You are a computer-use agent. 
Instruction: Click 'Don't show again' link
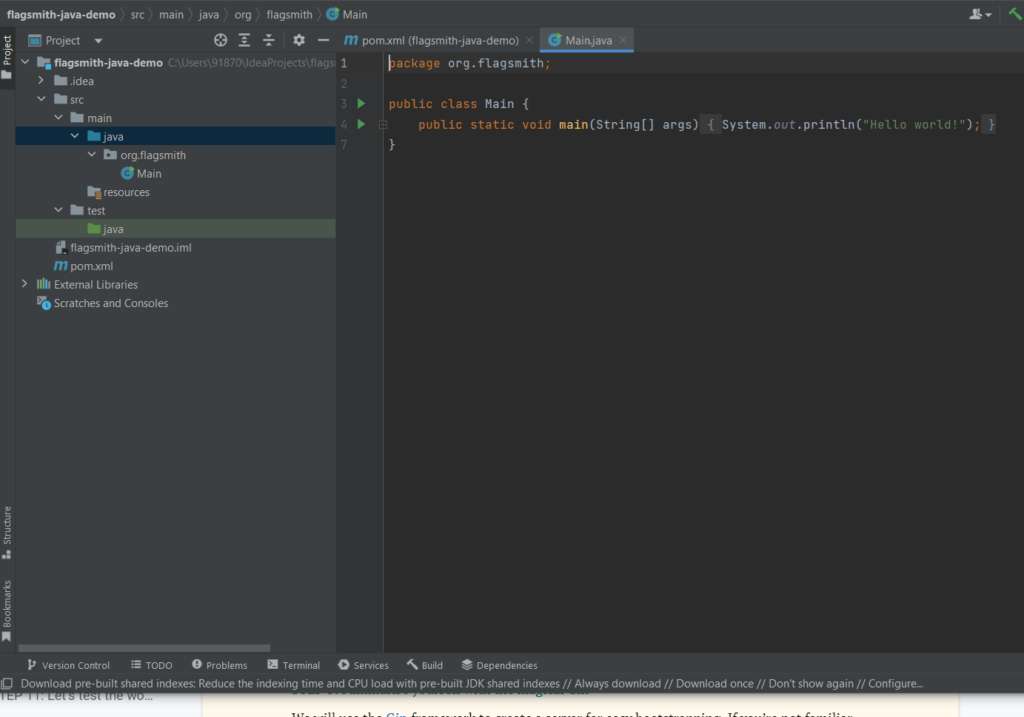coord(810,684)
